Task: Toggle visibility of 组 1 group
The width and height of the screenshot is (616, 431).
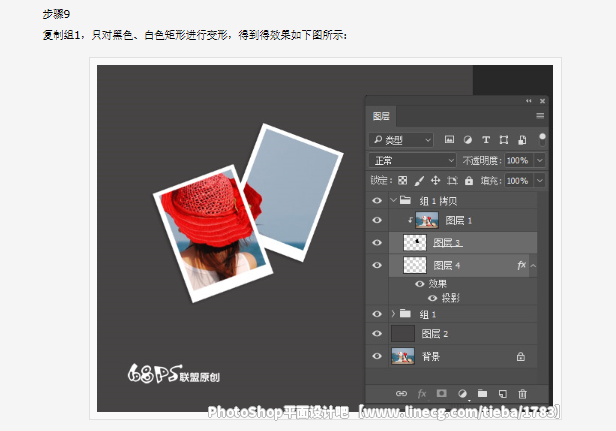Action: pyautogui.click(x=377, y=314)
